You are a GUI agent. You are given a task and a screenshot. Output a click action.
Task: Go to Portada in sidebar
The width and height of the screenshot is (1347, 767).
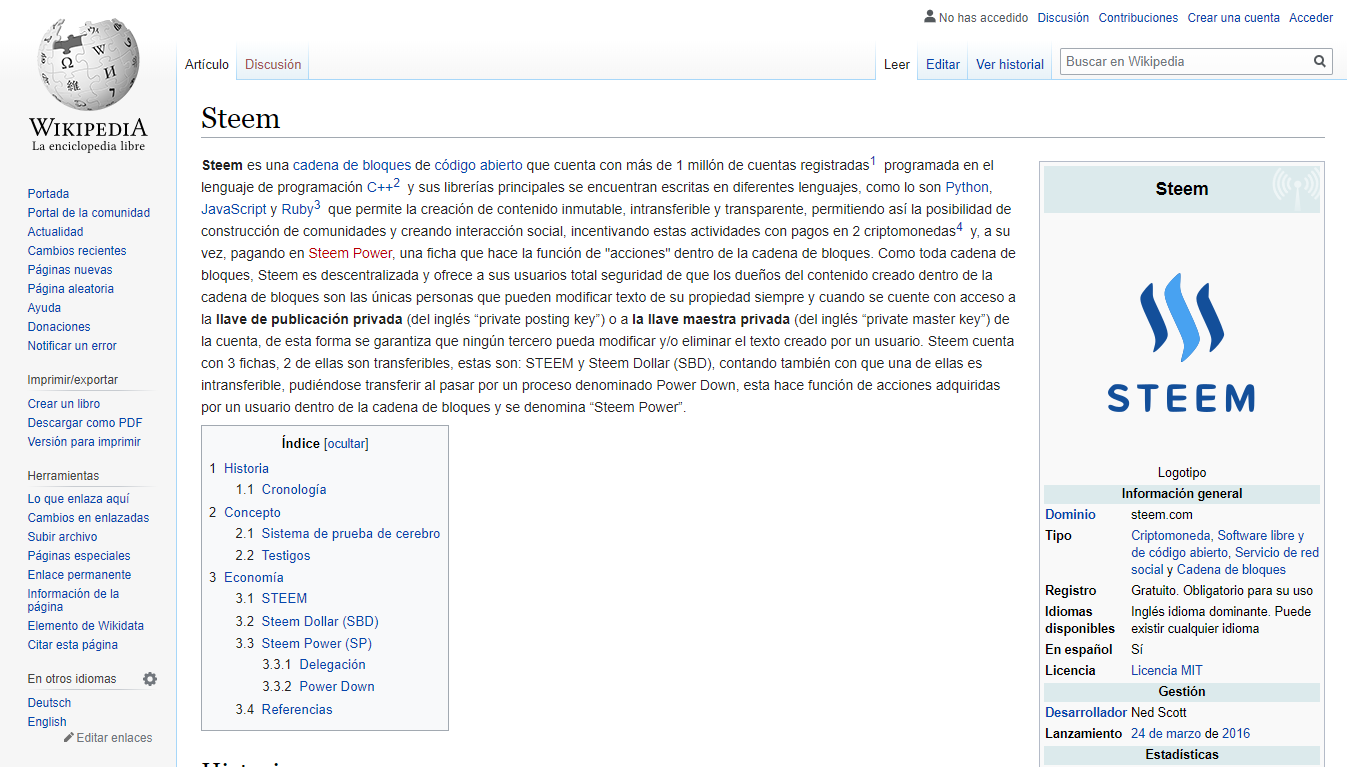coord(48,194)
